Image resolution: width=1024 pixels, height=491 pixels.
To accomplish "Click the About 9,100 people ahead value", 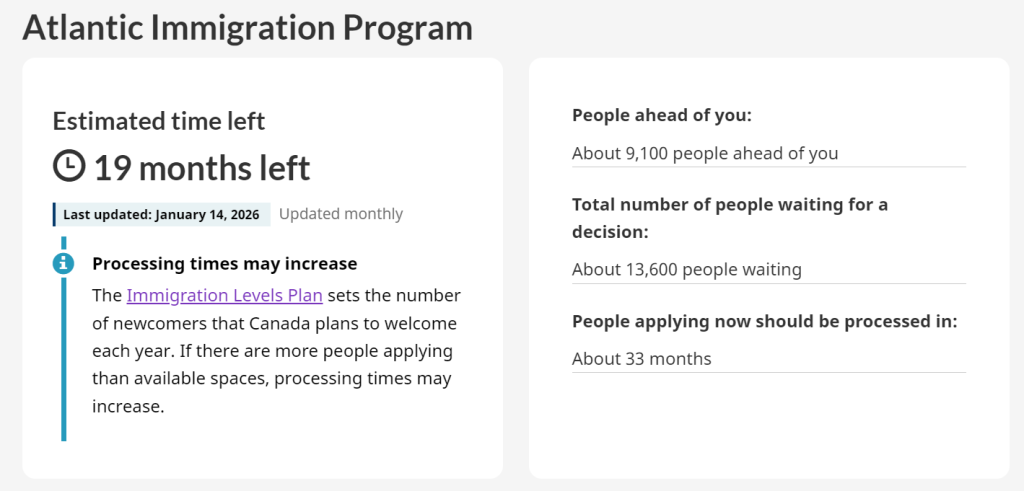I will click(705, 153).
